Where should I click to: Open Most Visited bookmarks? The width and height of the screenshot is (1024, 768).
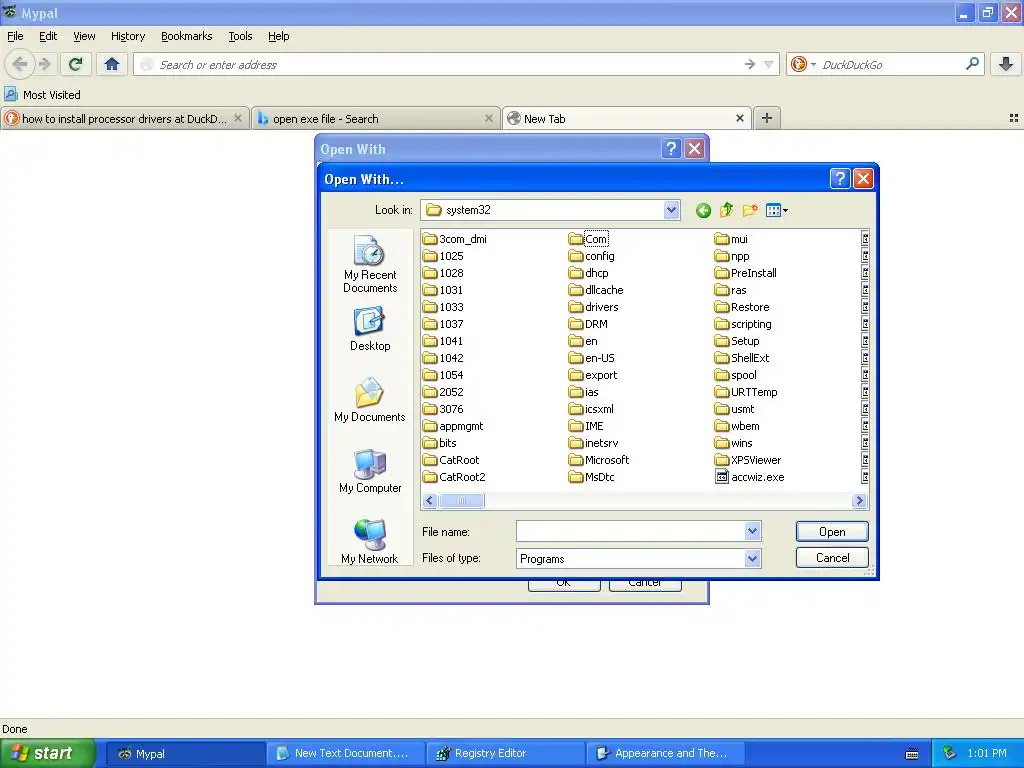tap(42, 95)
